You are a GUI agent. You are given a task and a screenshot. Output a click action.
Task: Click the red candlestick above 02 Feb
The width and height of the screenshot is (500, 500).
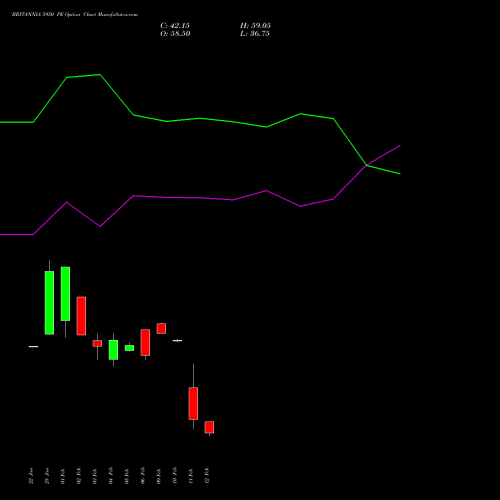tap(81, 316)
